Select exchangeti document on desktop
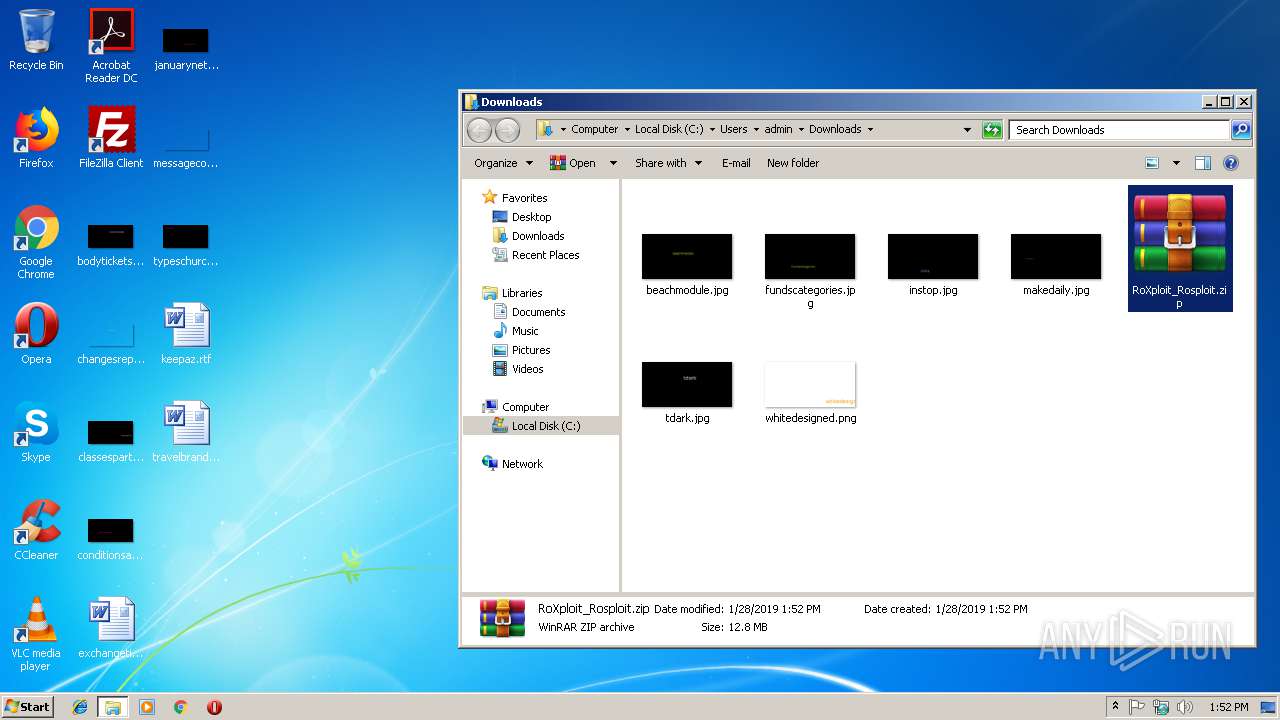Screen dimensions: 1280x720 tap(111, 628)
